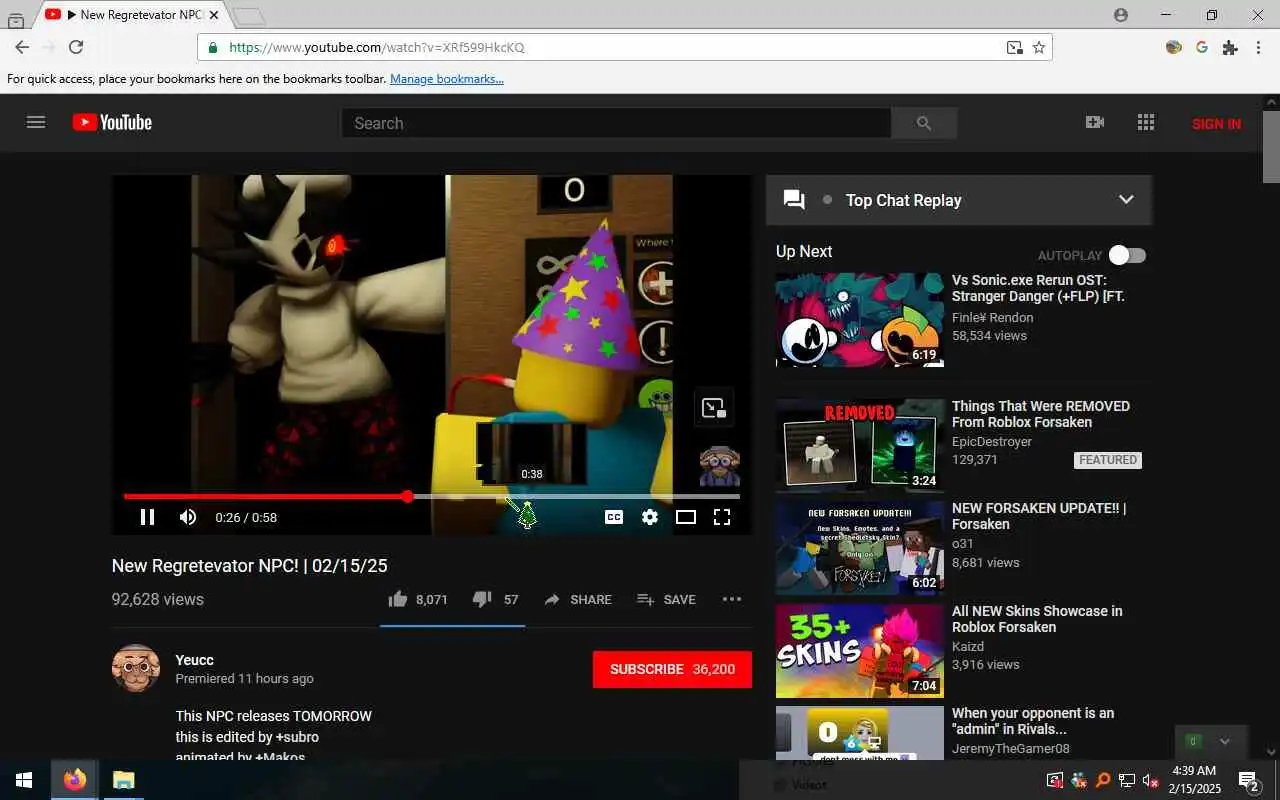Dislike the video with thumbs down
This screenshot has width=1280, height=800.
click(481, 599)
